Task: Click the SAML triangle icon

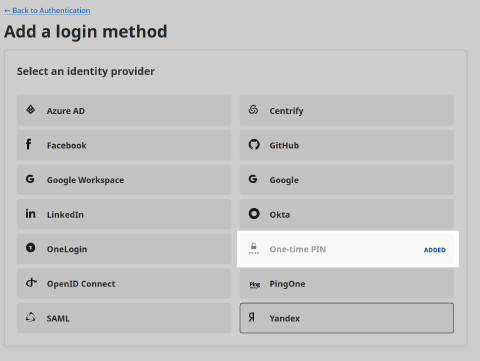Action: [x=31, y=317]
